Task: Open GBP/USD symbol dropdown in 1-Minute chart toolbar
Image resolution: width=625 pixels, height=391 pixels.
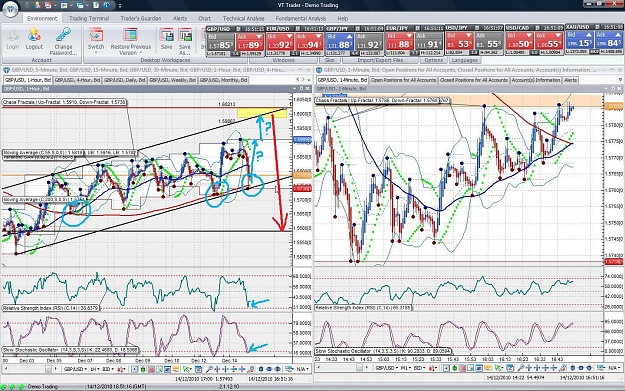Action: pyautogui.click(x=387, y=369)
